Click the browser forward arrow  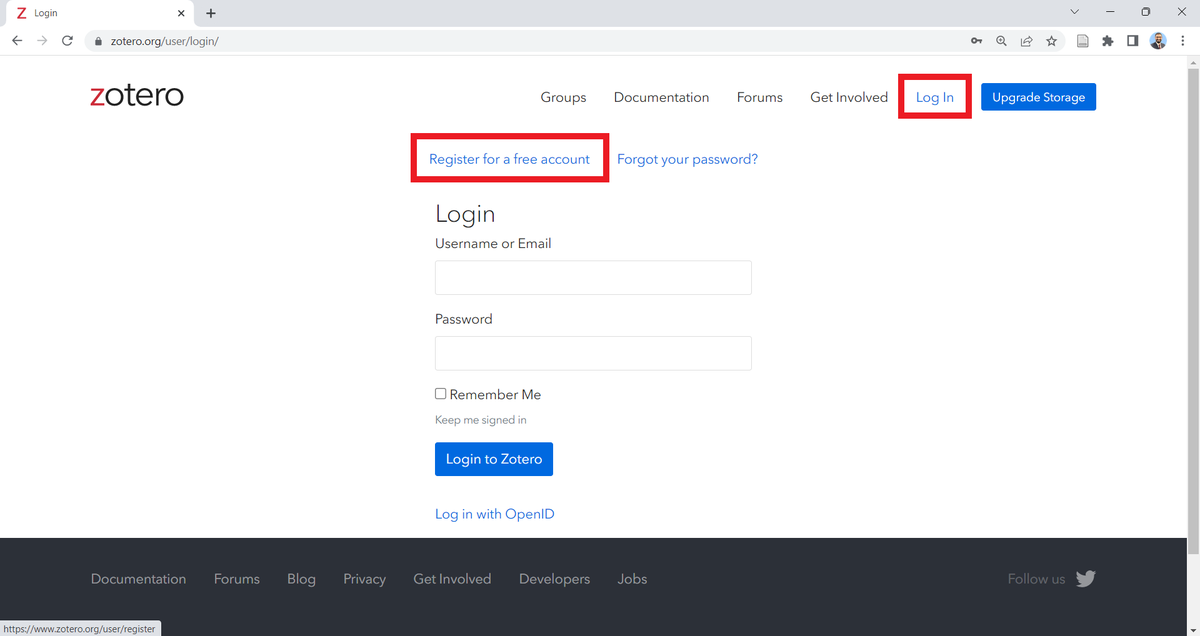(x=42, y=41)
